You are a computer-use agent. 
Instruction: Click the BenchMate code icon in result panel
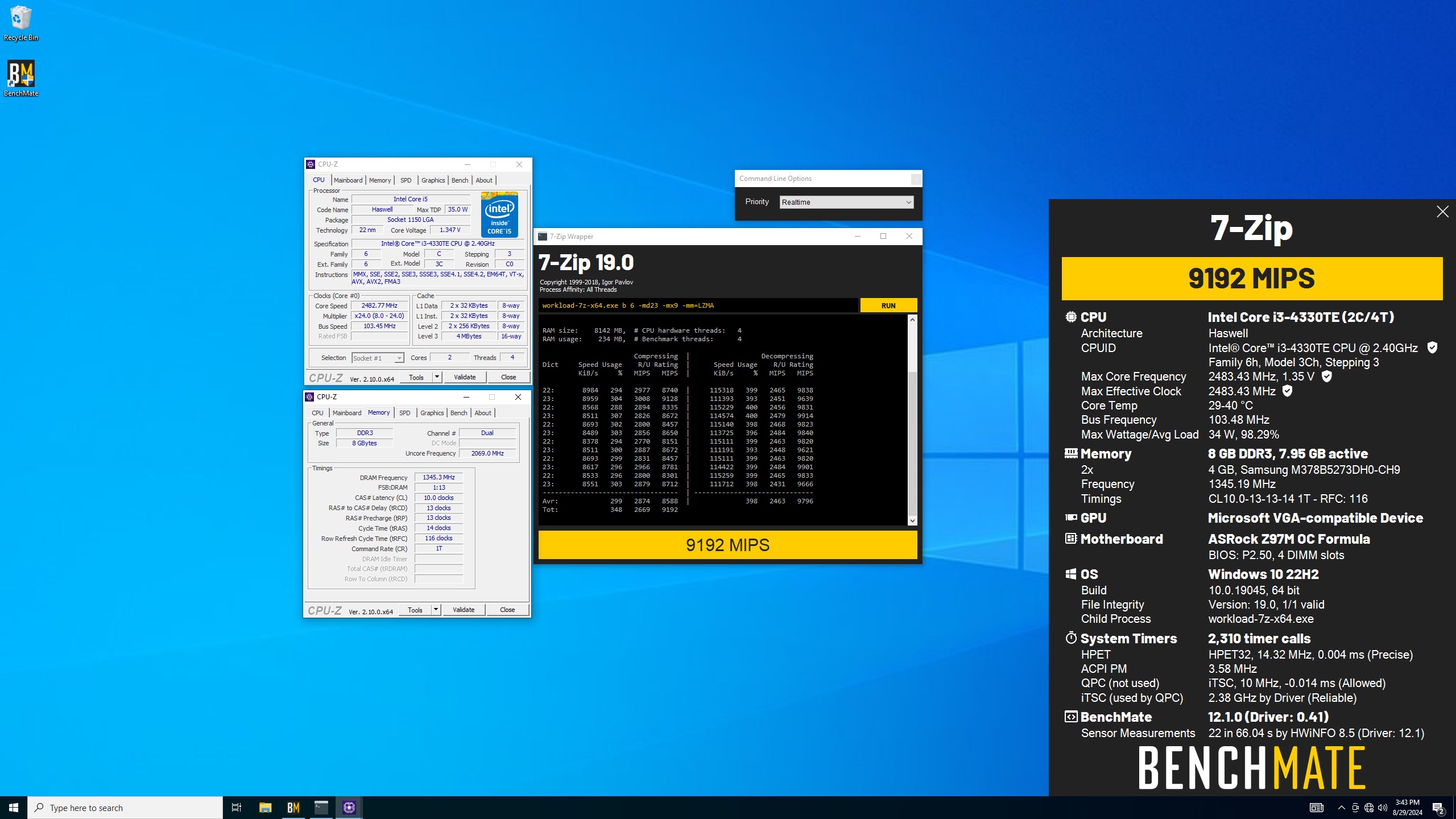(x=1071, y=717)
